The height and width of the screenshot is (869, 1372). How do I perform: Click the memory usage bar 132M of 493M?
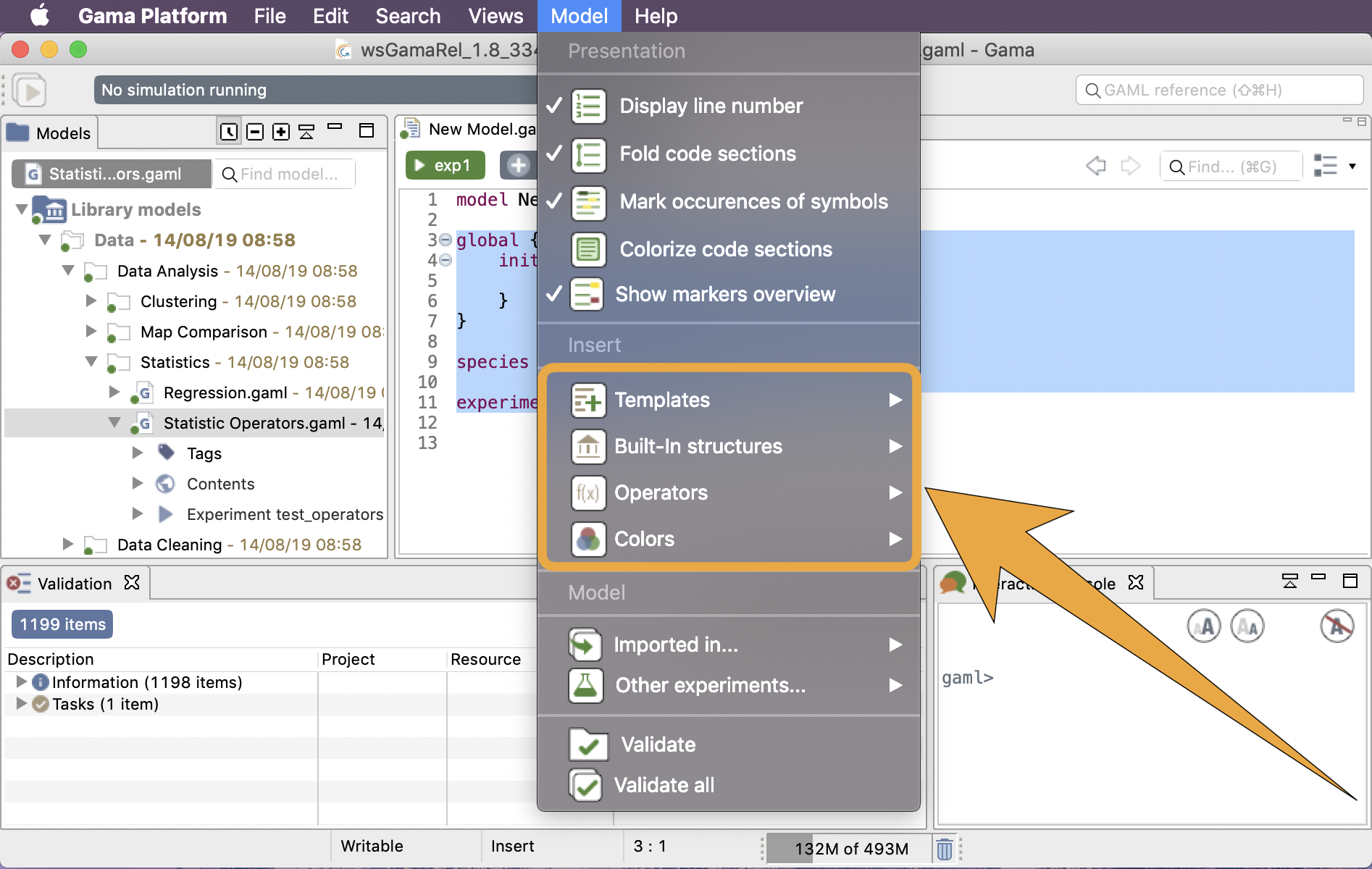(x=850, y=849)
